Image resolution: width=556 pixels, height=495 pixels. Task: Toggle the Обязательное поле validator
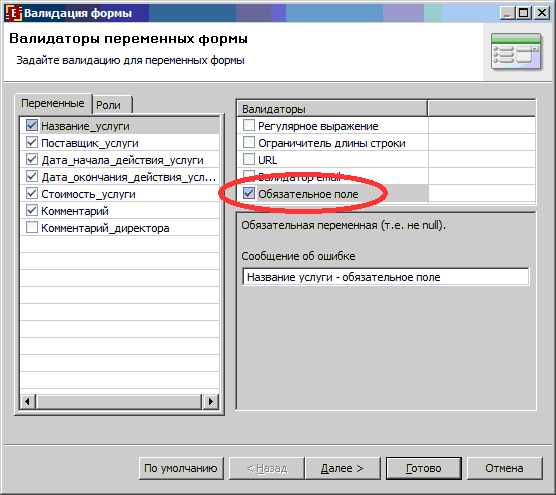pyautogui.click(x=249, y=194)
